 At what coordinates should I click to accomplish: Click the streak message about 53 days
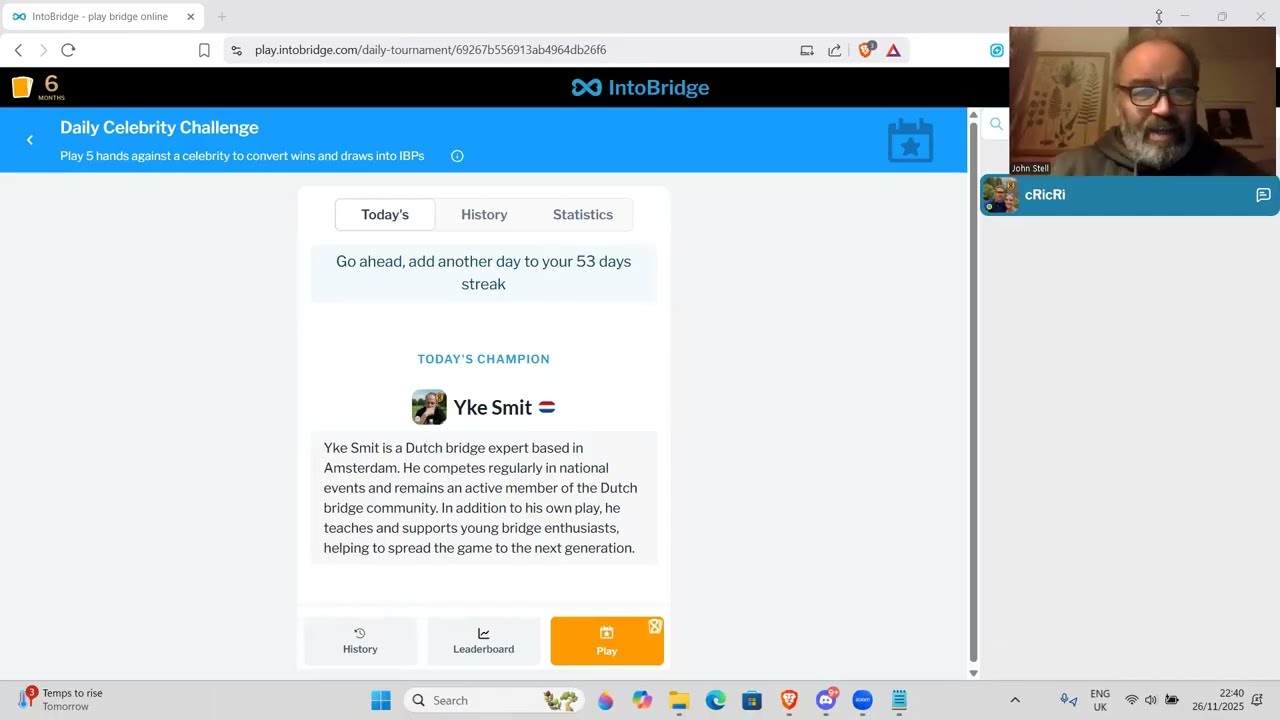(x=483, y=272)
